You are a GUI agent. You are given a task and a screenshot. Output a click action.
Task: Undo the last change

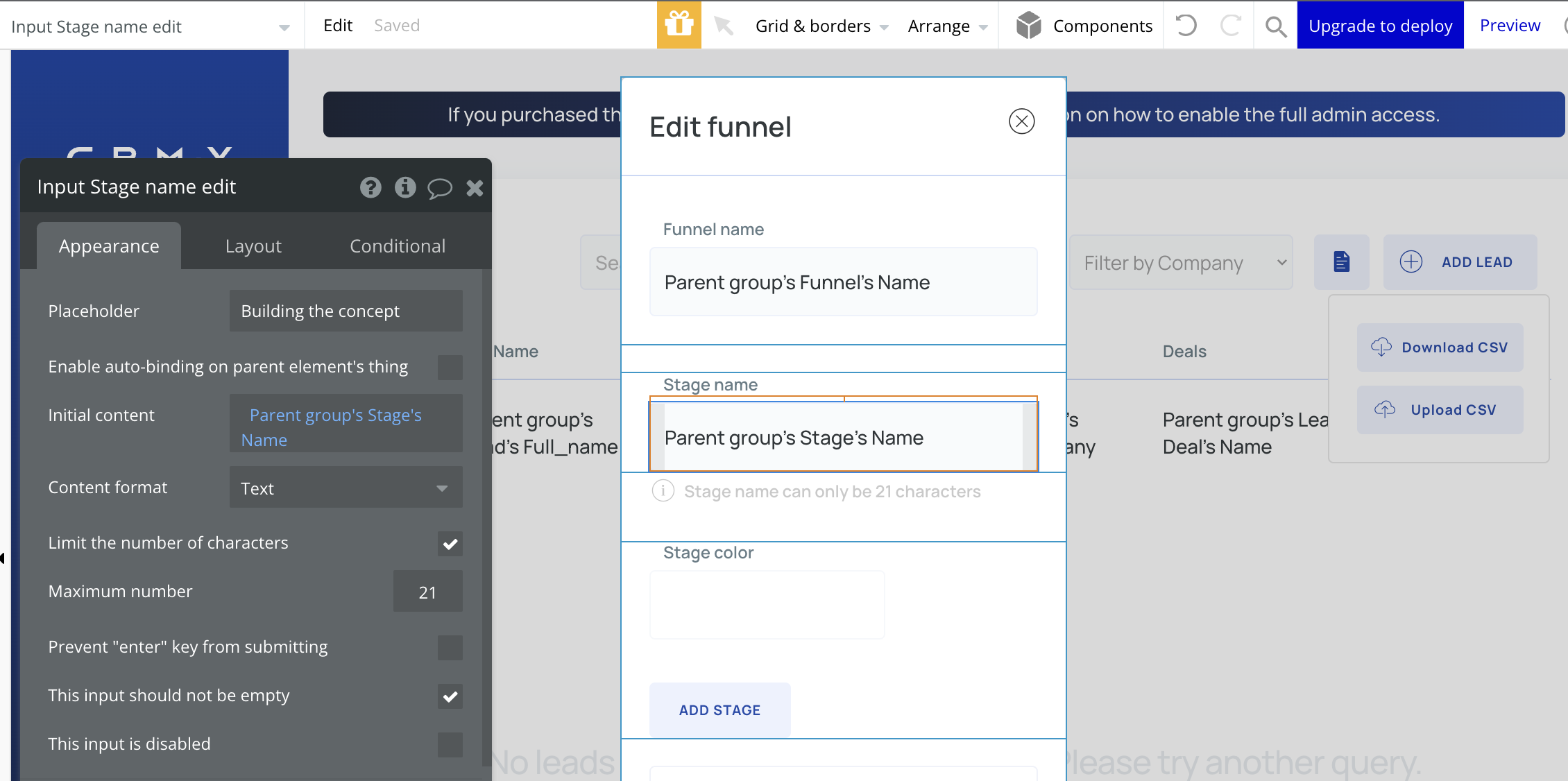[x=1186, y=25]
